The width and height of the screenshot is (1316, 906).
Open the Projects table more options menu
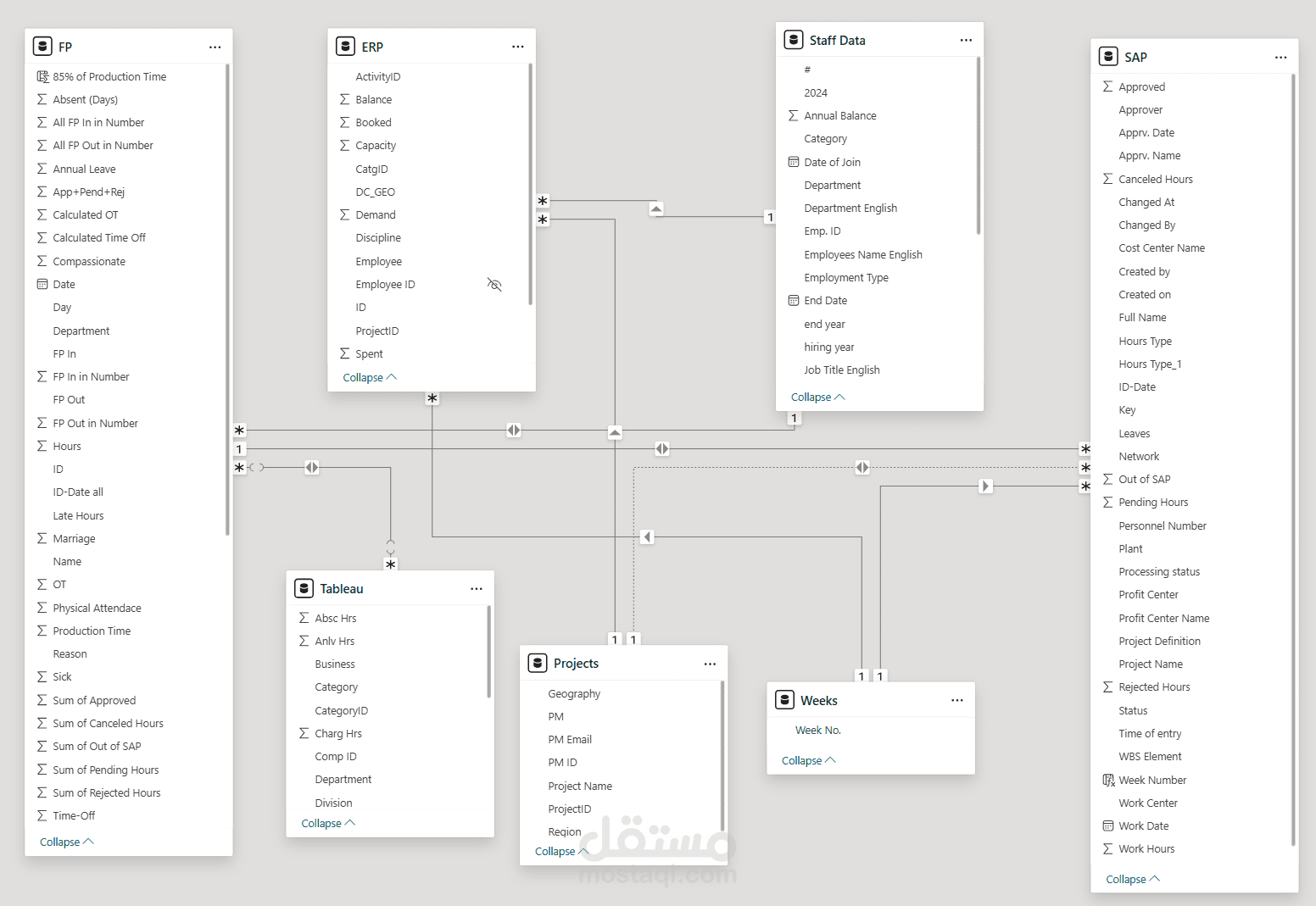(x=710, y=664)
